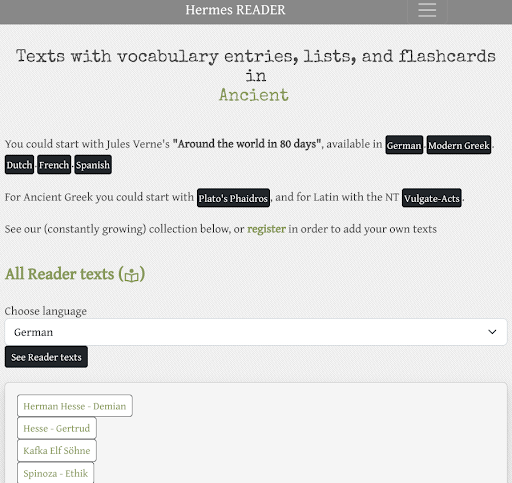
Task: Open Hesse - Gertrud text
Action: tap(57, 428)
